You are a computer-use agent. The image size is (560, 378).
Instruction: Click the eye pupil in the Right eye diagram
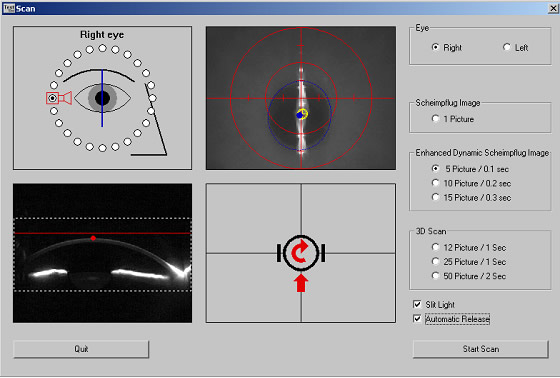click(102, 98)
